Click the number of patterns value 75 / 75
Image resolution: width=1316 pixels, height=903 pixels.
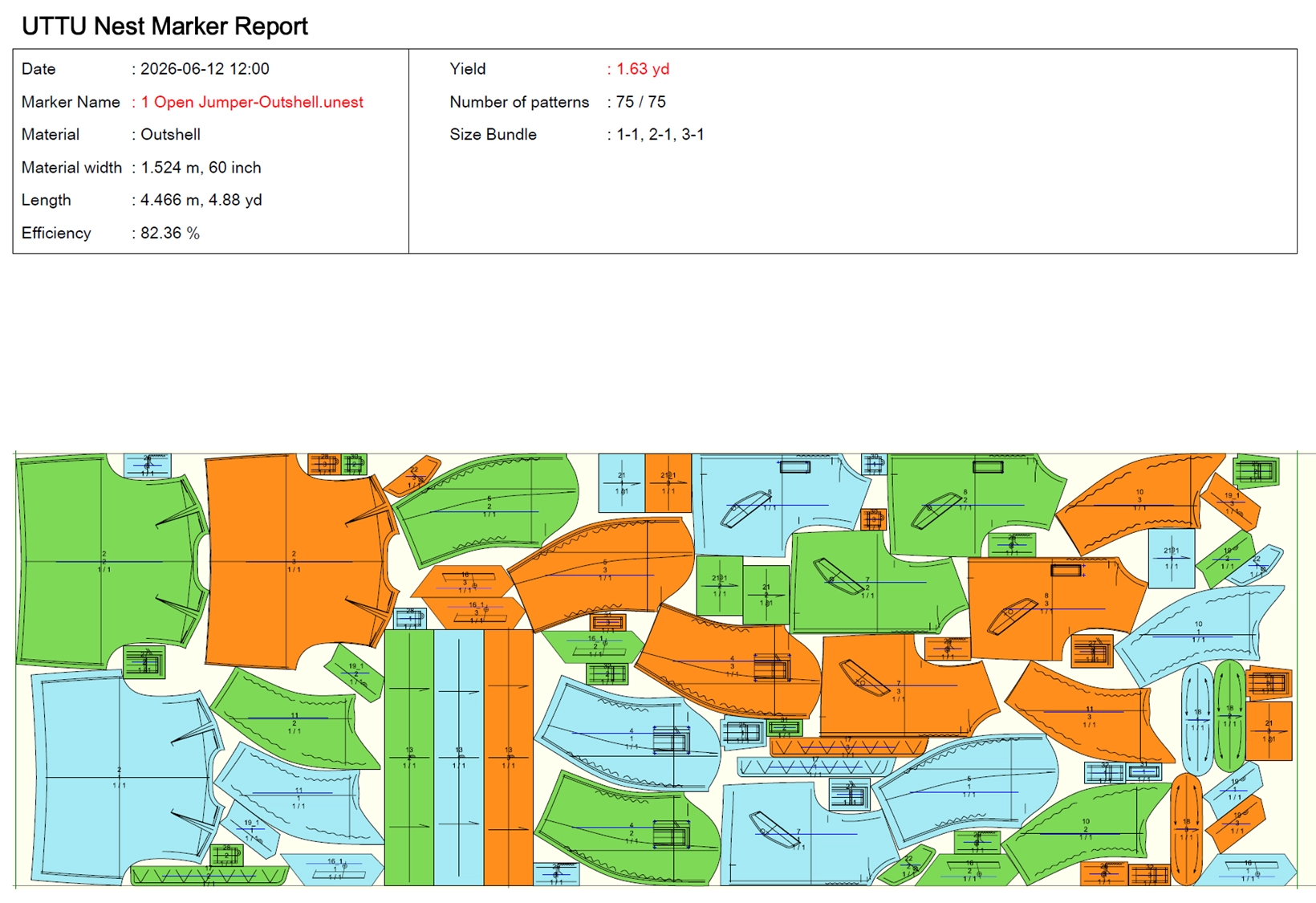coord(640,102)
